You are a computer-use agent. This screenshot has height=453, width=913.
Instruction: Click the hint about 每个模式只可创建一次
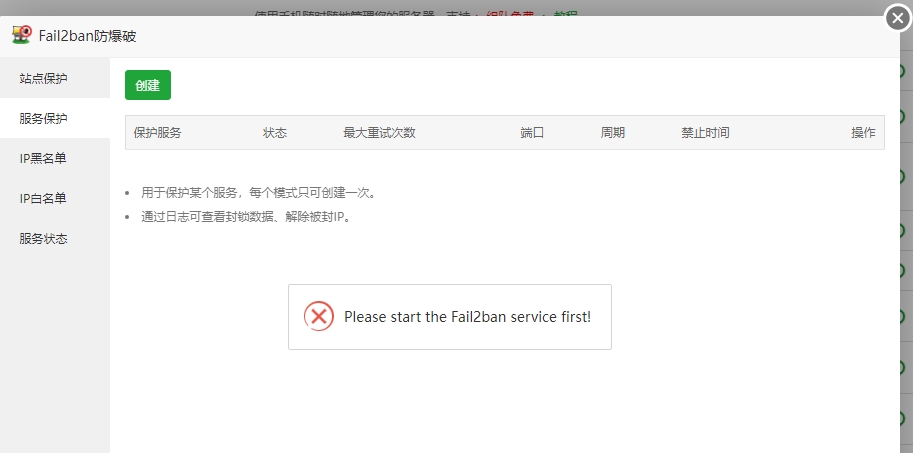[259, 193]
